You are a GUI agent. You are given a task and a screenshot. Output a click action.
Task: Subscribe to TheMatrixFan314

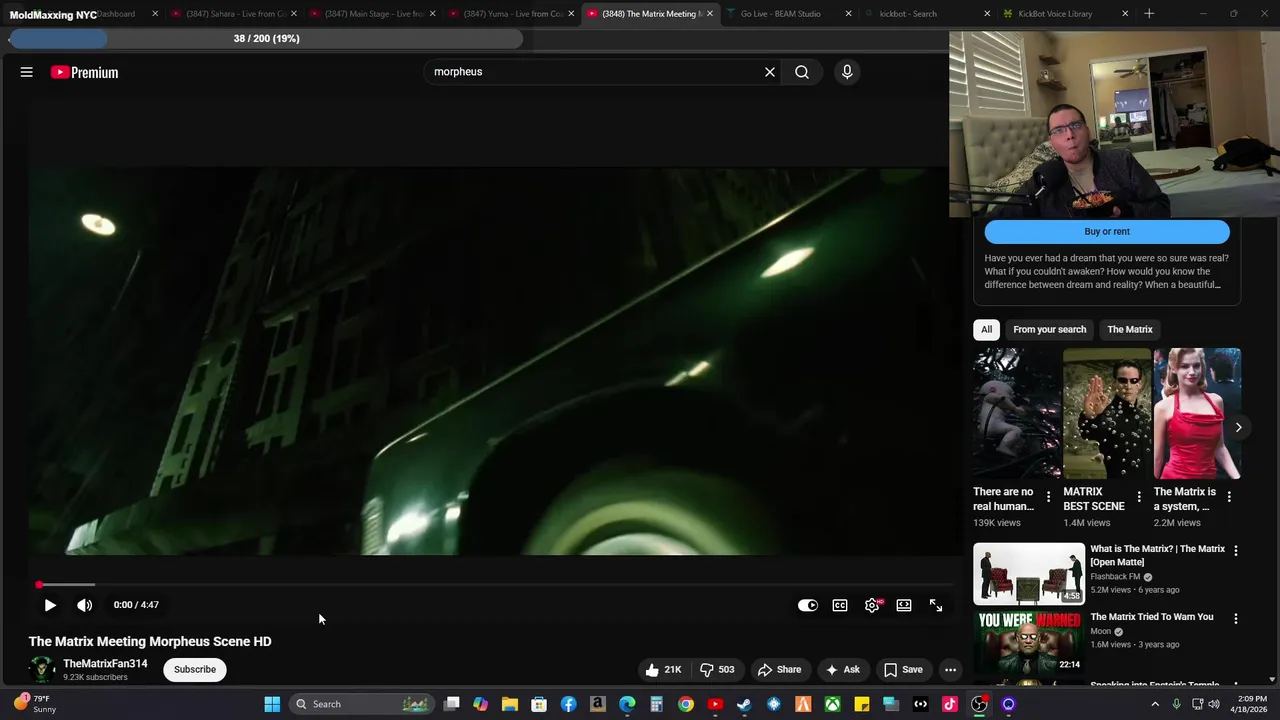[x=195, y=670]
